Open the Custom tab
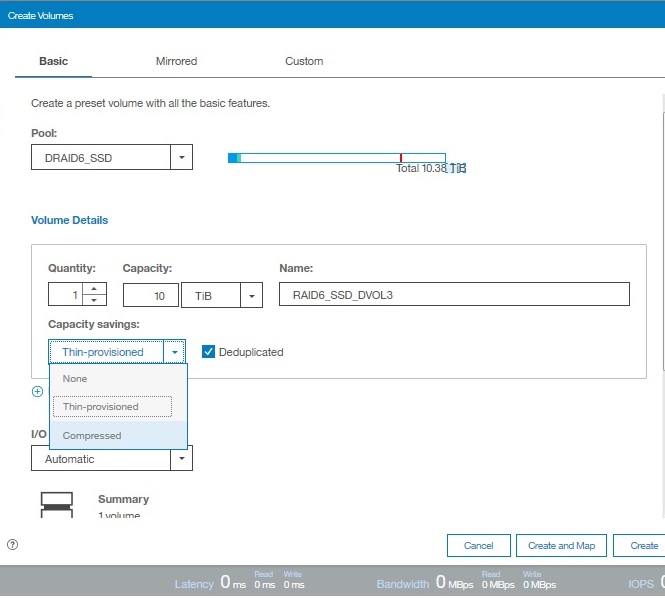This screenshot has width=665, height=598. coord(304,61)
